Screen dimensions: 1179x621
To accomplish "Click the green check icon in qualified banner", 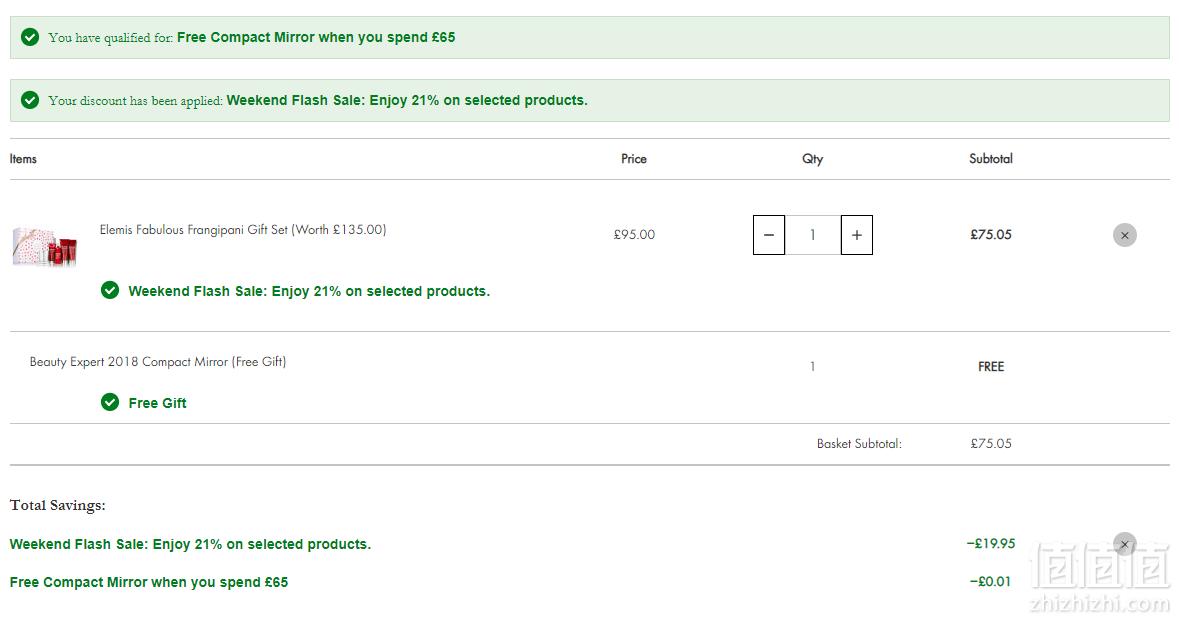I will coord(30,37).
